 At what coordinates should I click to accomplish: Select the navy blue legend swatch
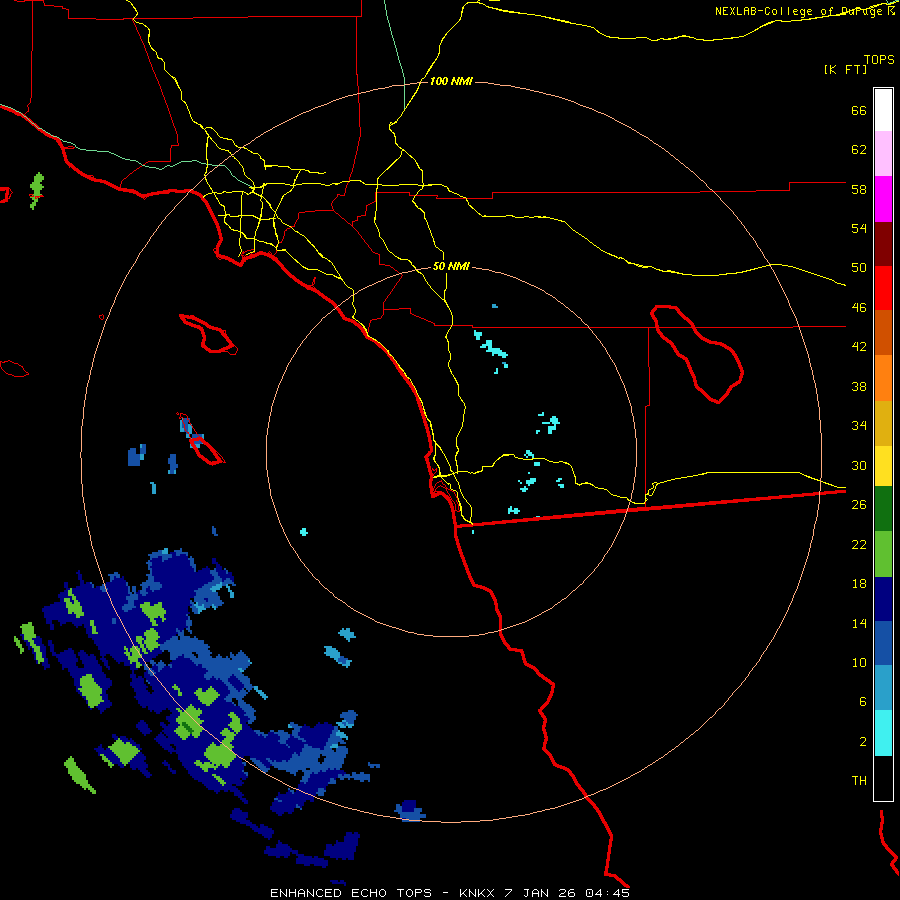tap(883, 599)
